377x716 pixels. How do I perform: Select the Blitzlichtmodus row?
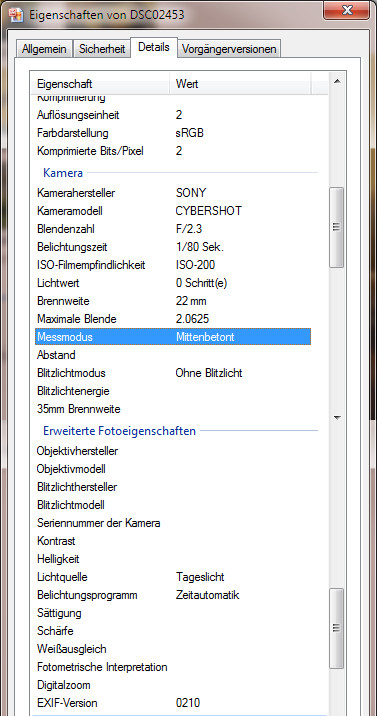(173, 373)
